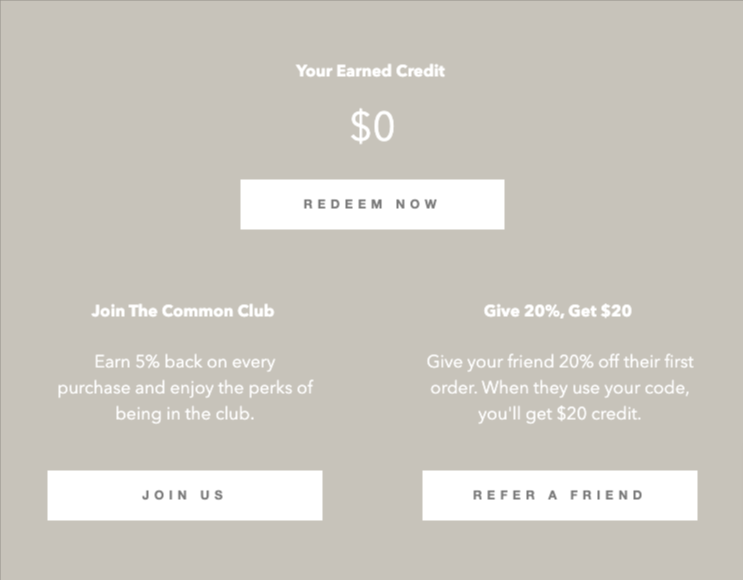
Task: Click the Your Earned Credit heading
Action: click(x=370, y=71)
